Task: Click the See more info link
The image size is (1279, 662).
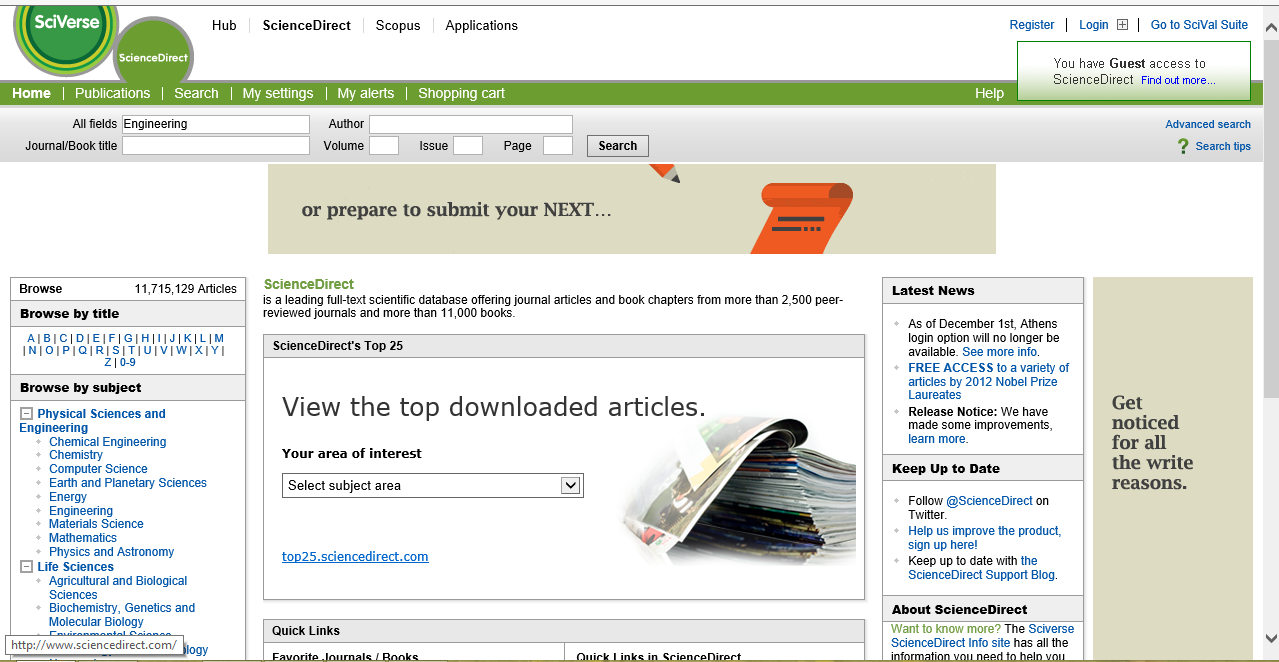Action: click(1000, 352)
